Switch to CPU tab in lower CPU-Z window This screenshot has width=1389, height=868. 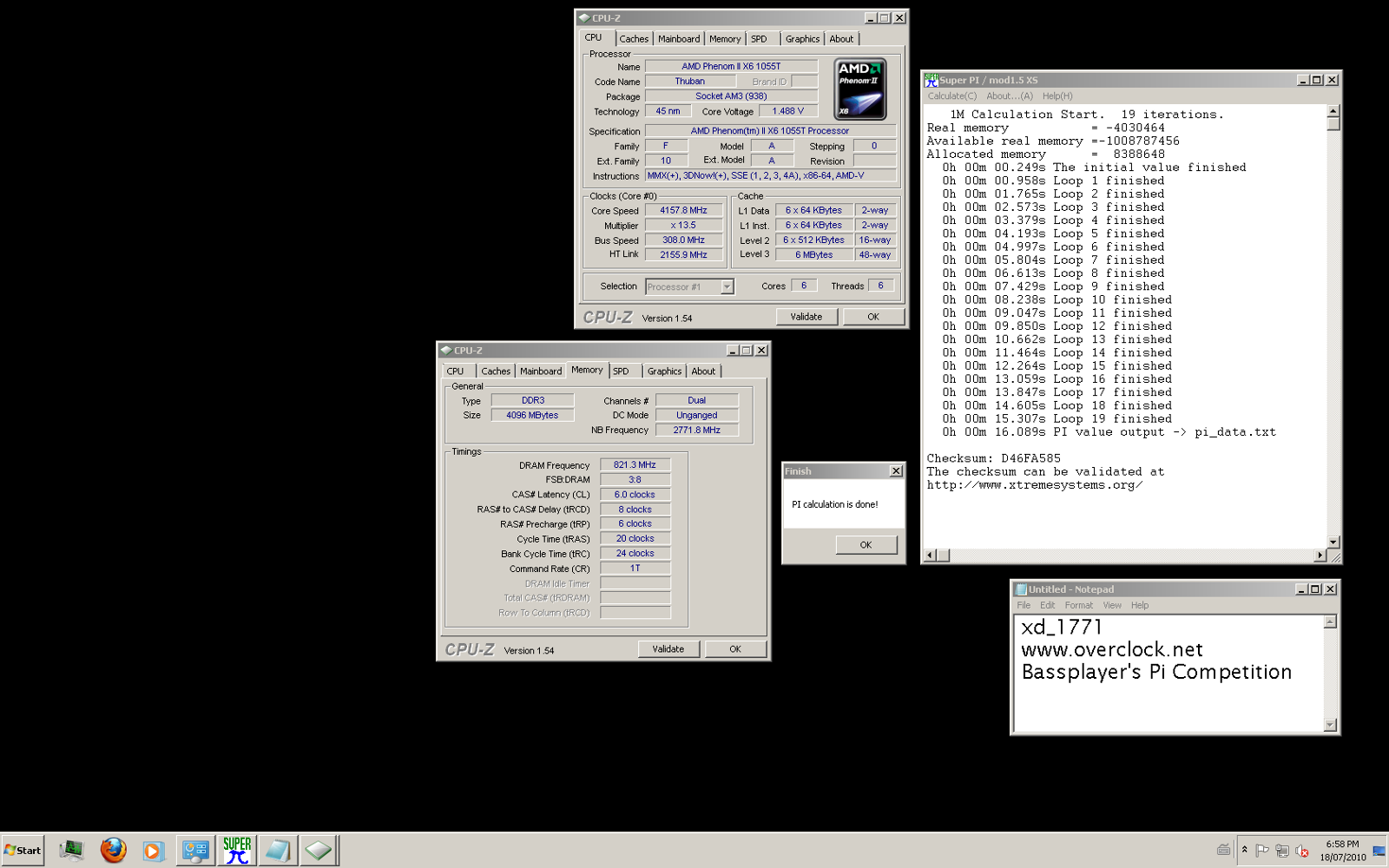click(455, 371)
